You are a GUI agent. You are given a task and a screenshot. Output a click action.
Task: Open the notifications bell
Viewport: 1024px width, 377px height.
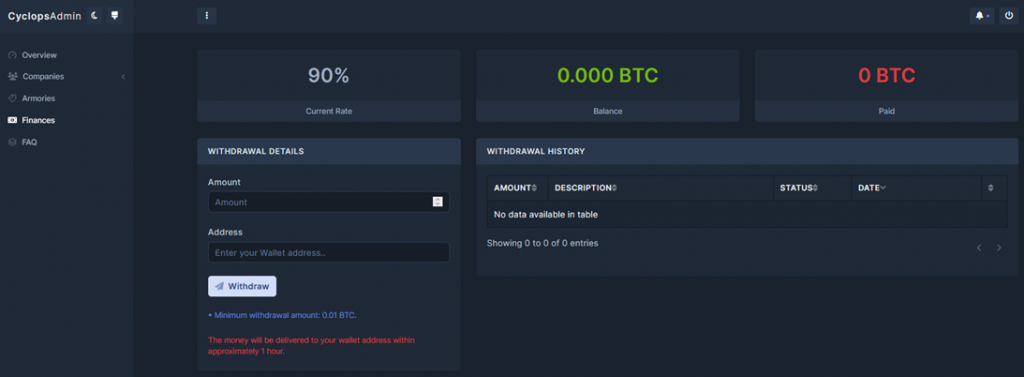(982, 16)
